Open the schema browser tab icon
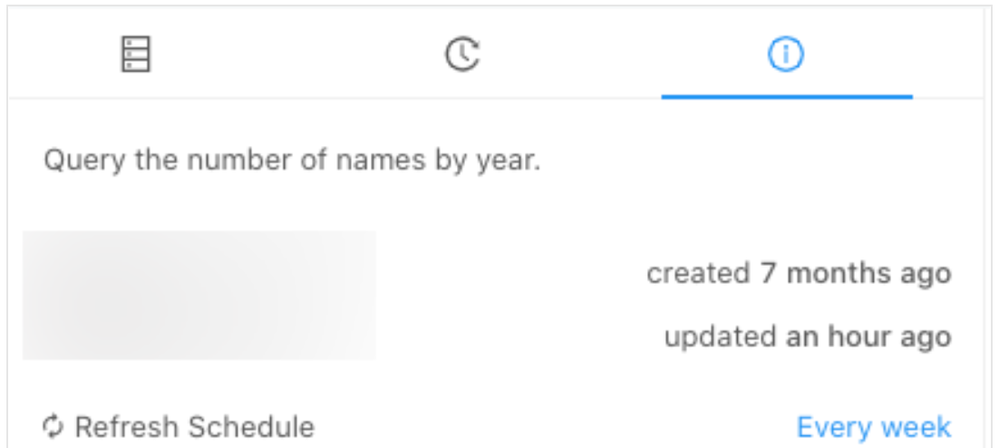This screenshot has height=448, width=999. (x=135, y=54)
